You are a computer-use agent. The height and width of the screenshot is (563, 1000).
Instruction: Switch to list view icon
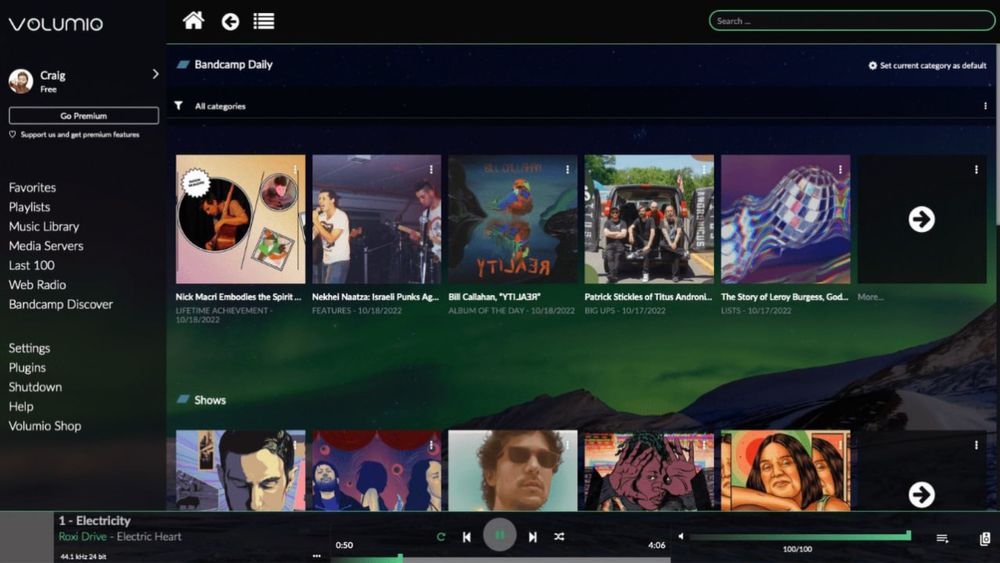coord(264,22)
